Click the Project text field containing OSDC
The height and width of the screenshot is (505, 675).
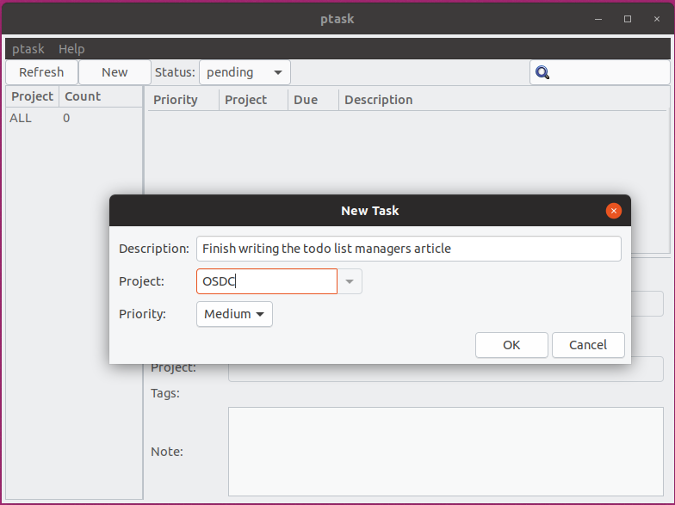[x=266, y=282]
